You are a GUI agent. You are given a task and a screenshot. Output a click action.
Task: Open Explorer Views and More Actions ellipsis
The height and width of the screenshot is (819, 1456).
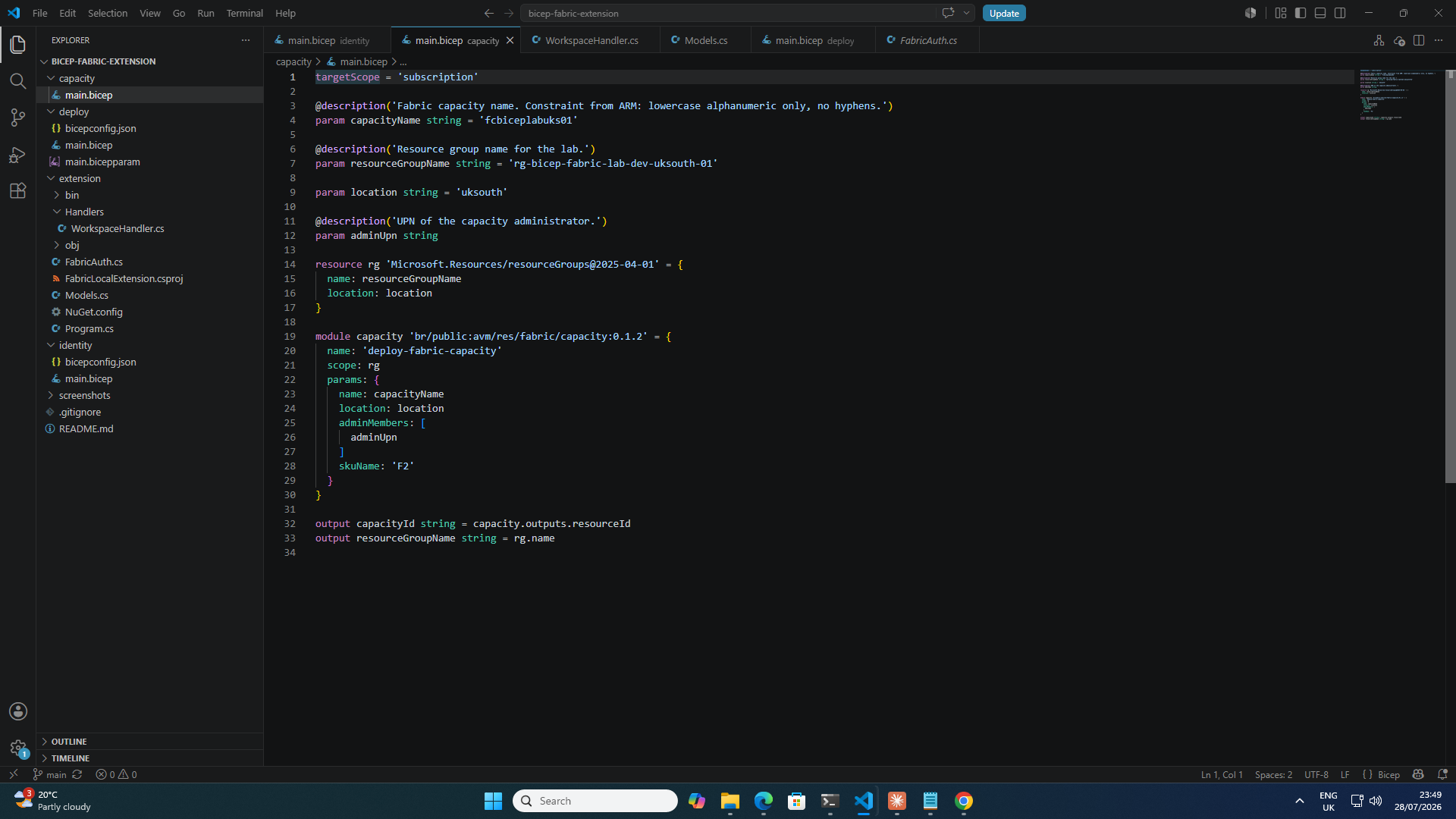click(246, 40)
